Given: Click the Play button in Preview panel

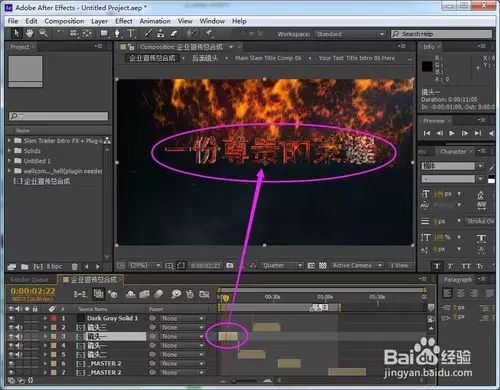Looking at the screenshot, I should tap(452, 133).
